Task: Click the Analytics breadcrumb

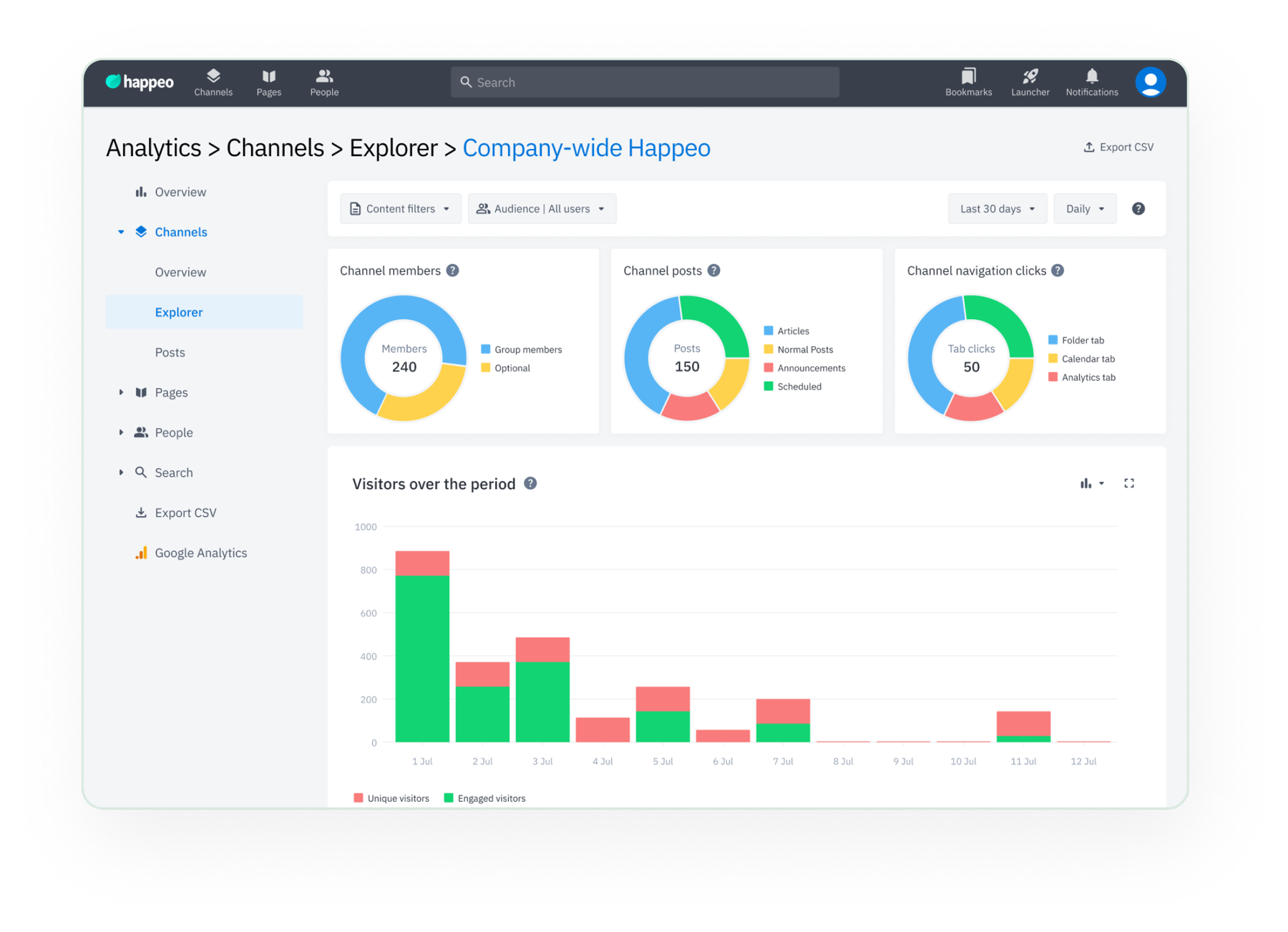Action: coord(154,147)
